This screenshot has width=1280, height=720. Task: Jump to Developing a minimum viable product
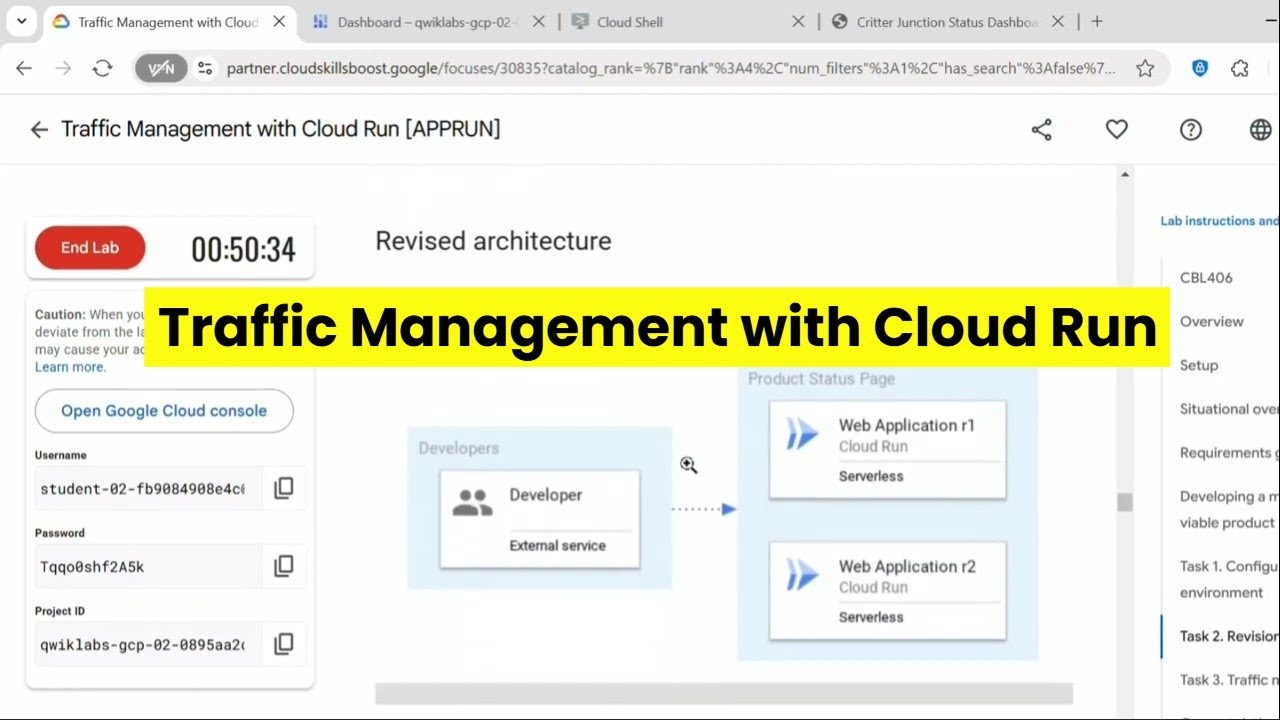[1229, 509]
